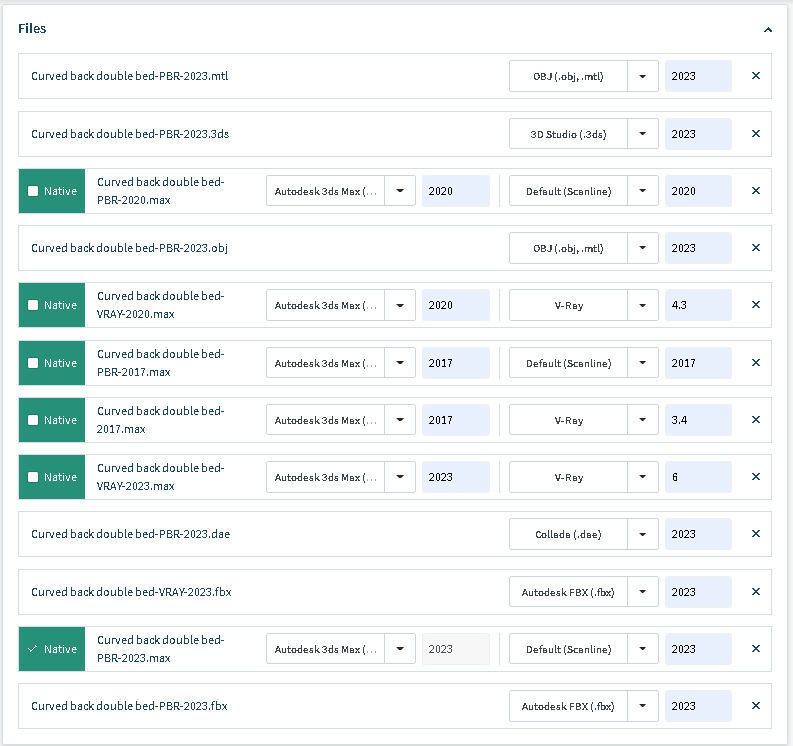Delete the PBR-2017.max file entry
The height and width of the screenshot is (746, 793).
[x=755, y=363]
